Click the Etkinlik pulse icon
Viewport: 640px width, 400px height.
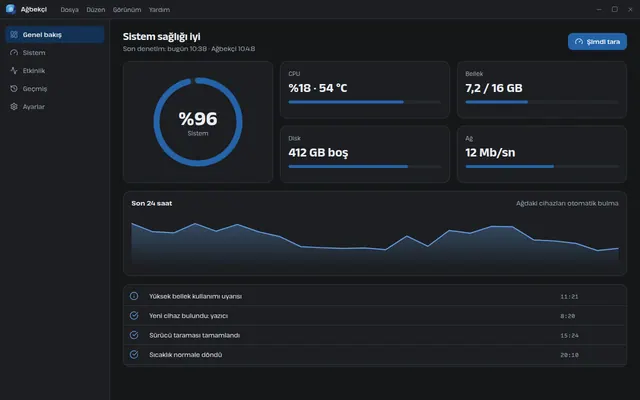click(14, 71)
